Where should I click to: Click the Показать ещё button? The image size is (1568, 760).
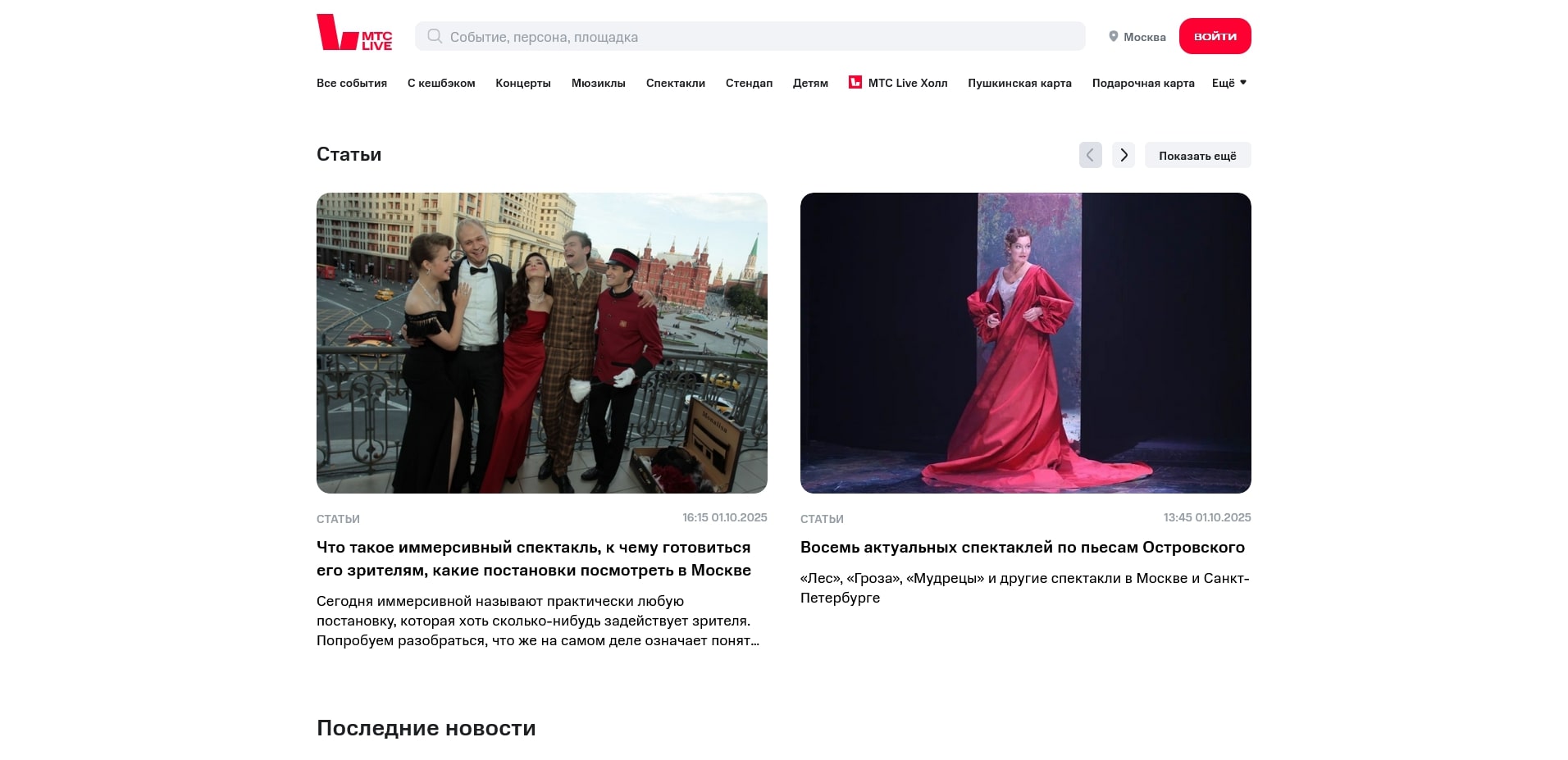[x=1197, y=155]
